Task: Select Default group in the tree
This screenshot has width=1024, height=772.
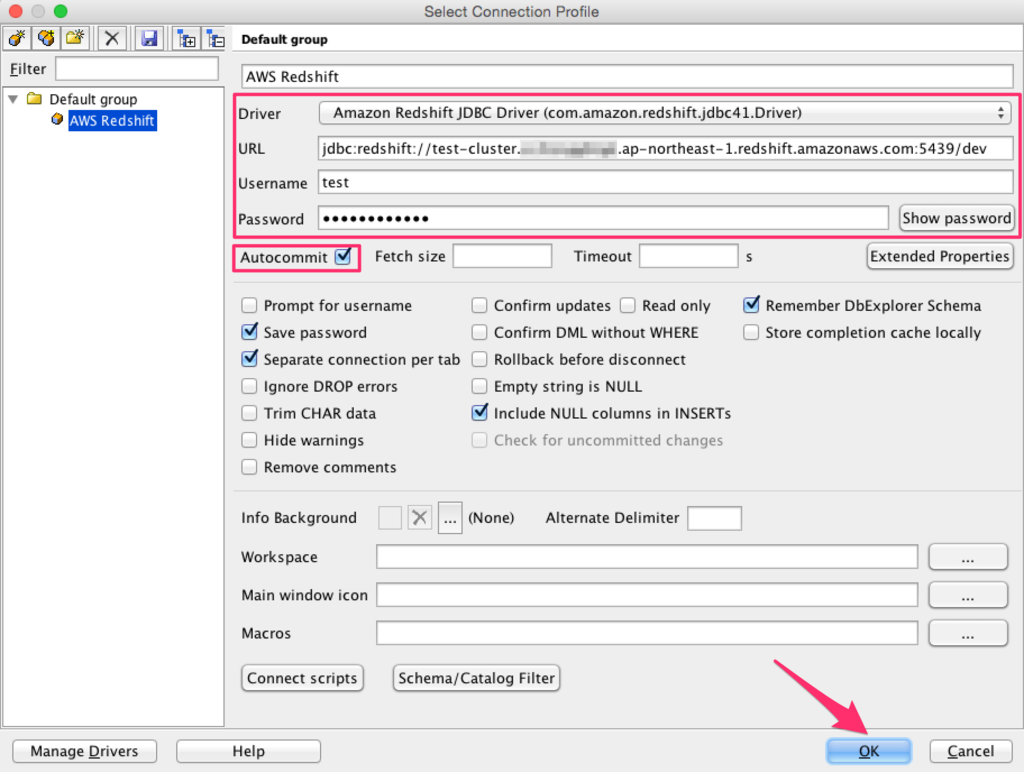Action: tap(93, 99)
